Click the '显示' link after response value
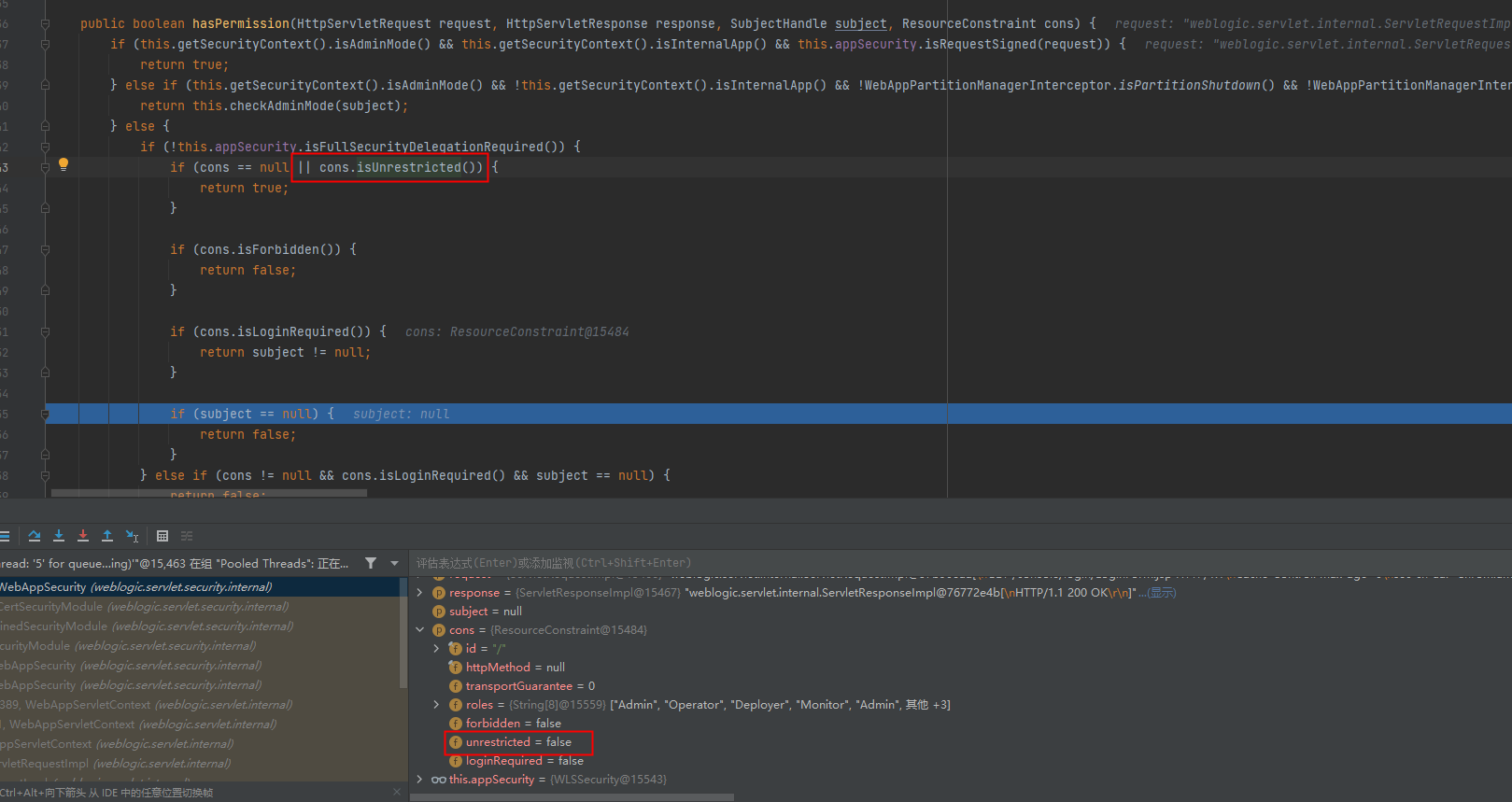 [1163, 593]
